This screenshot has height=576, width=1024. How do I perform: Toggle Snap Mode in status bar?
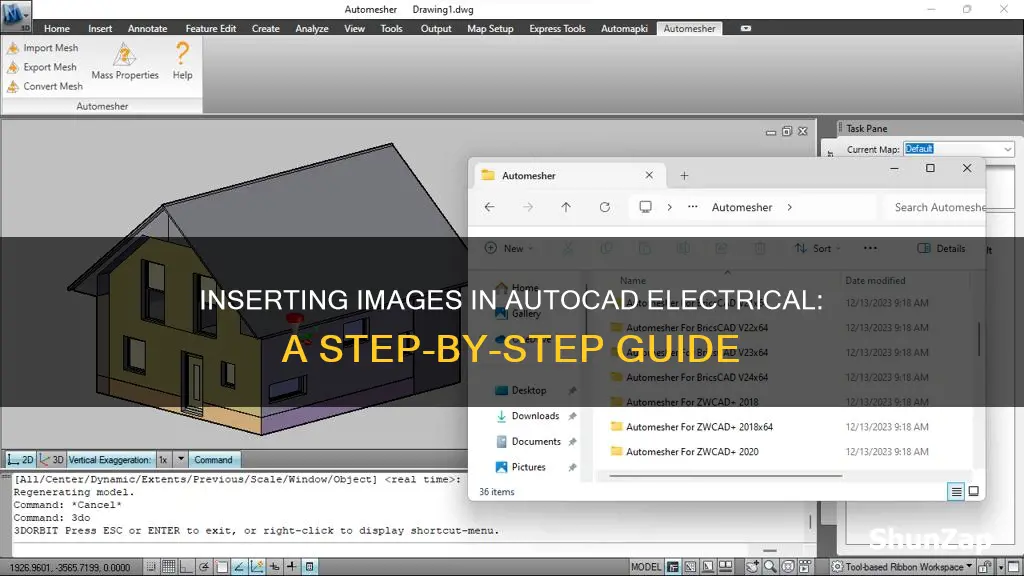click(x=151, y=567)
